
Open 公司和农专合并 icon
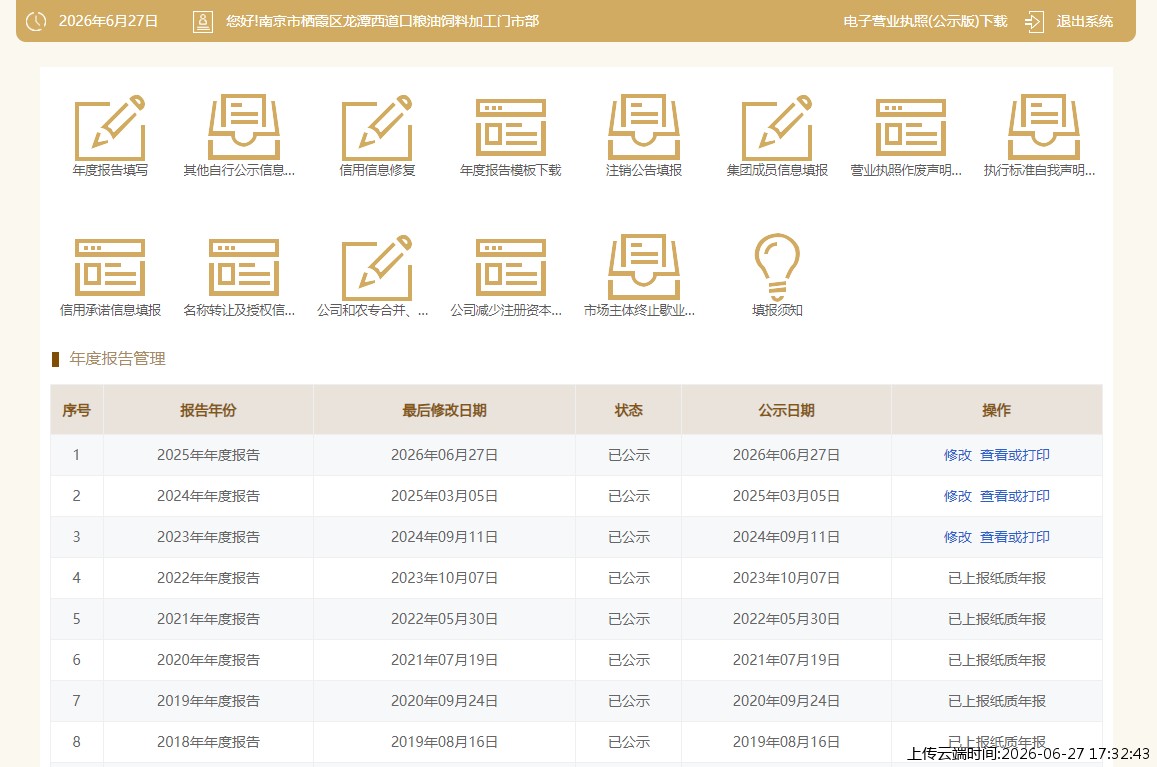pyautogui.click(x=377, y=267)
